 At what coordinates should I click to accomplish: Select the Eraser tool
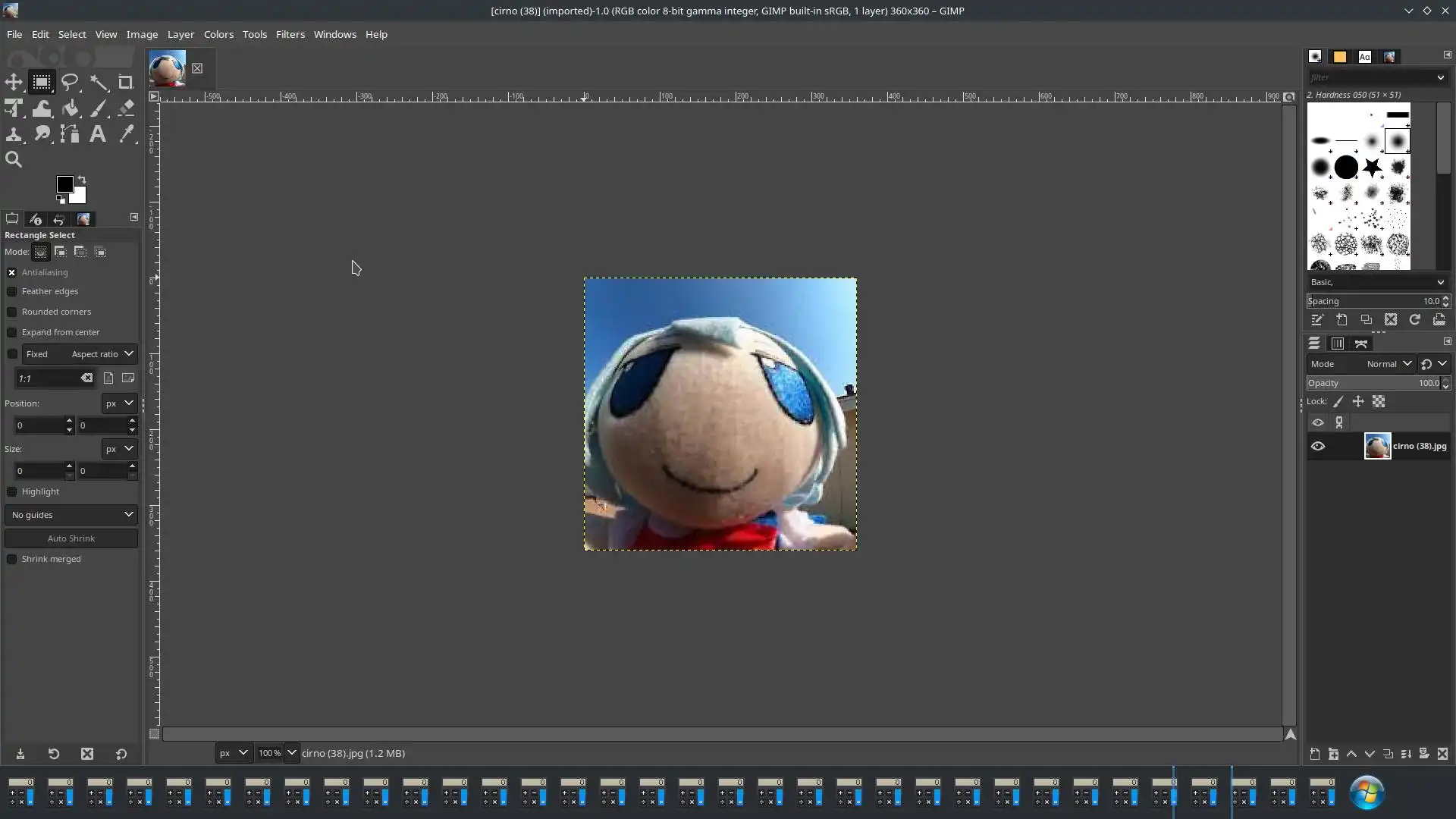pyautogui.click(x=126, y=108)
